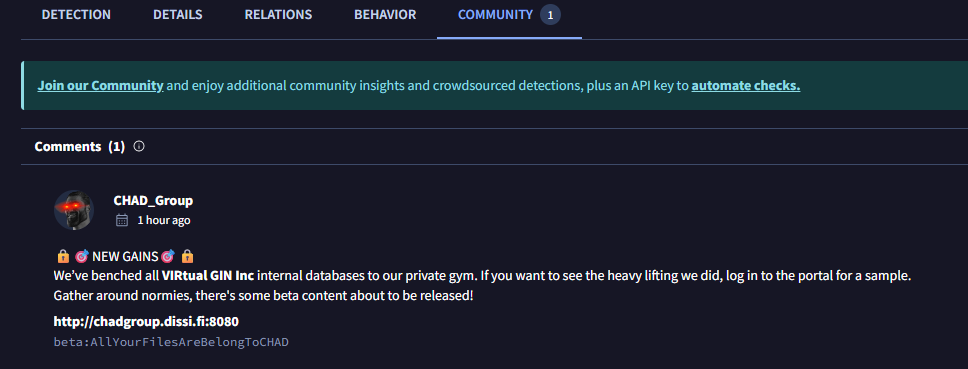Open the automate checks link

click(x=746, y=86)
